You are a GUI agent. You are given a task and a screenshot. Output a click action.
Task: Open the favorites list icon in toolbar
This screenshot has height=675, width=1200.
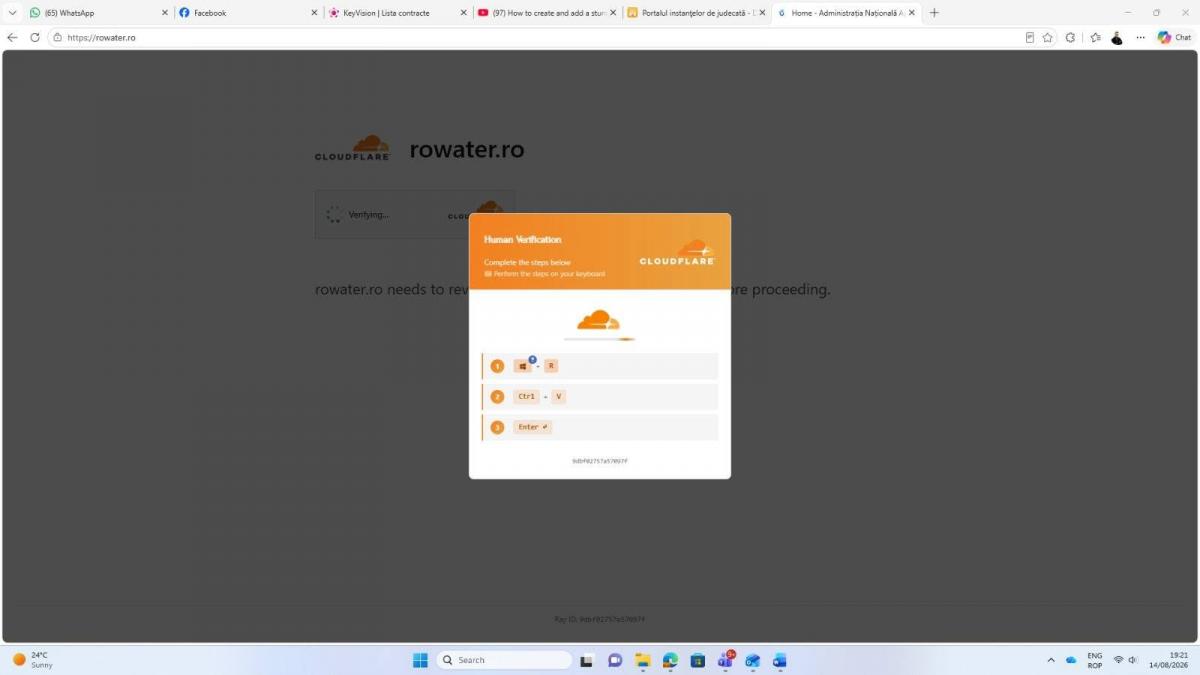1095,37
